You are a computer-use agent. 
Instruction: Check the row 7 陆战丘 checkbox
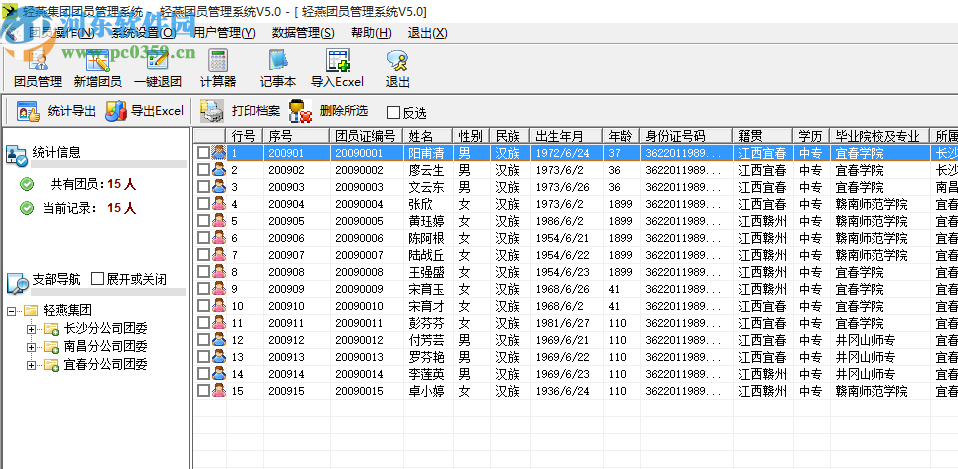point(203,255)
